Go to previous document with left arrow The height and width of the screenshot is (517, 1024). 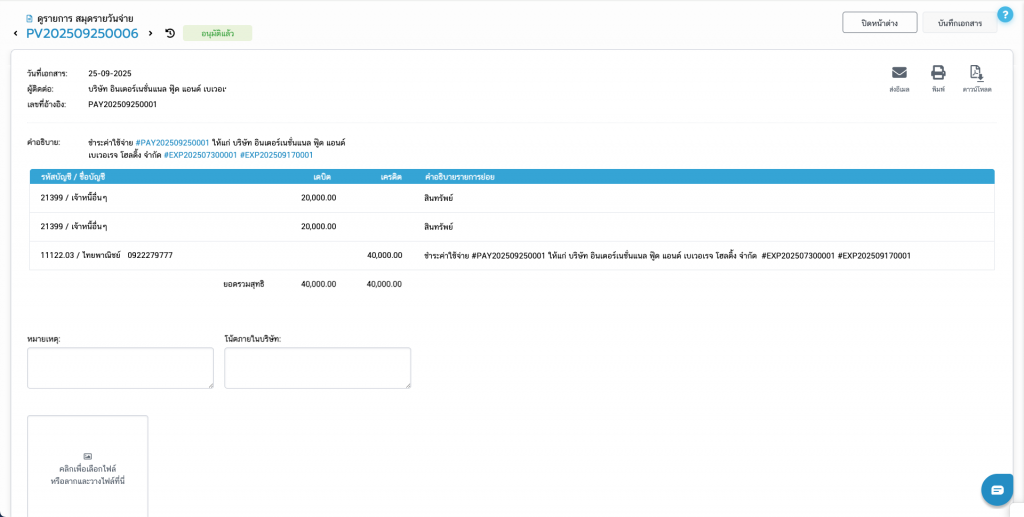(x=15, y=33)
